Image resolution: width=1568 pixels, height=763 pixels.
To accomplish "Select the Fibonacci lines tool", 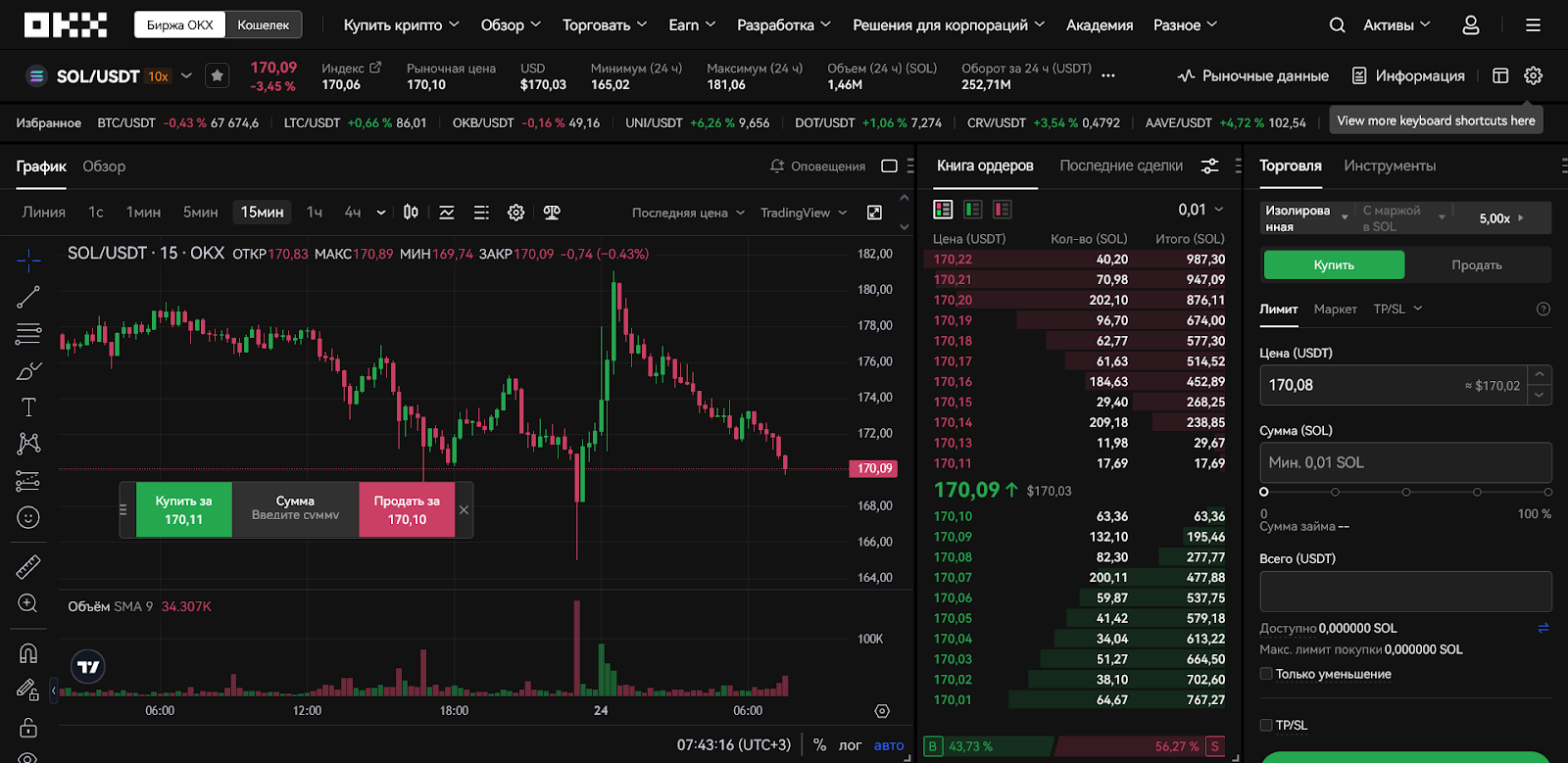I will [28, 333].
